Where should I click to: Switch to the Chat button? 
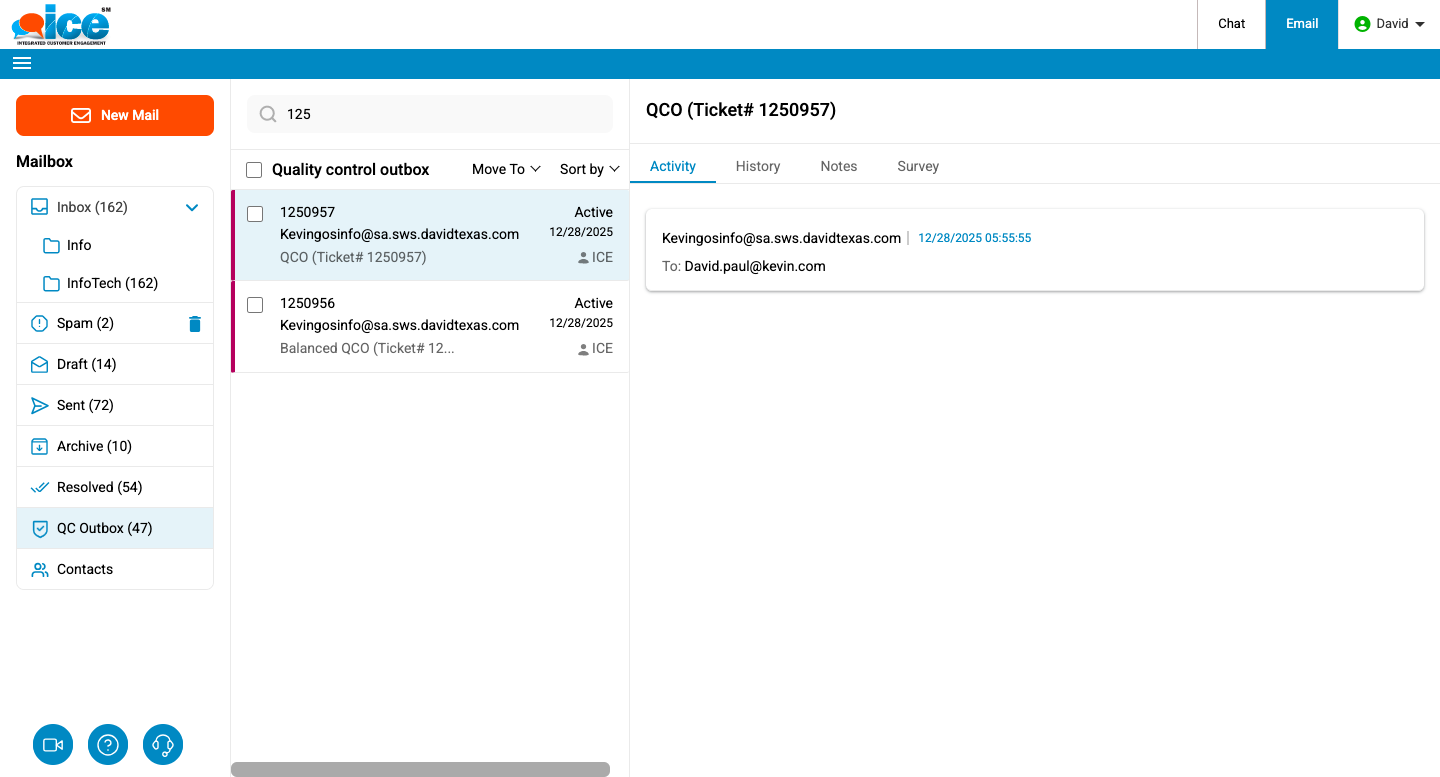coord(1231,24)
